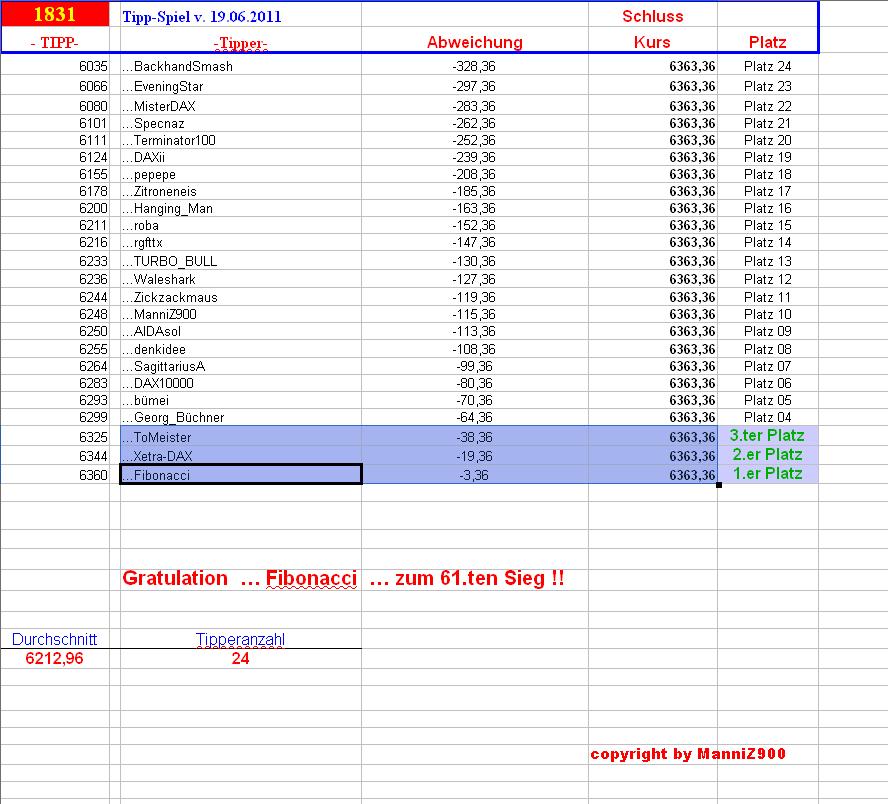Select the deviation value -3,36
The image size is (888, 804).
click(x=474, y=475)
